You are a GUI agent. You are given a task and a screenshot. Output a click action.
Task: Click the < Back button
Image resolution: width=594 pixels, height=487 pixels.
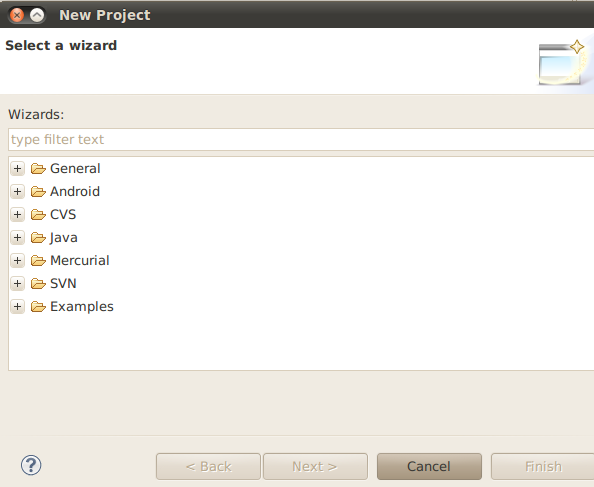tap(208, 467)
